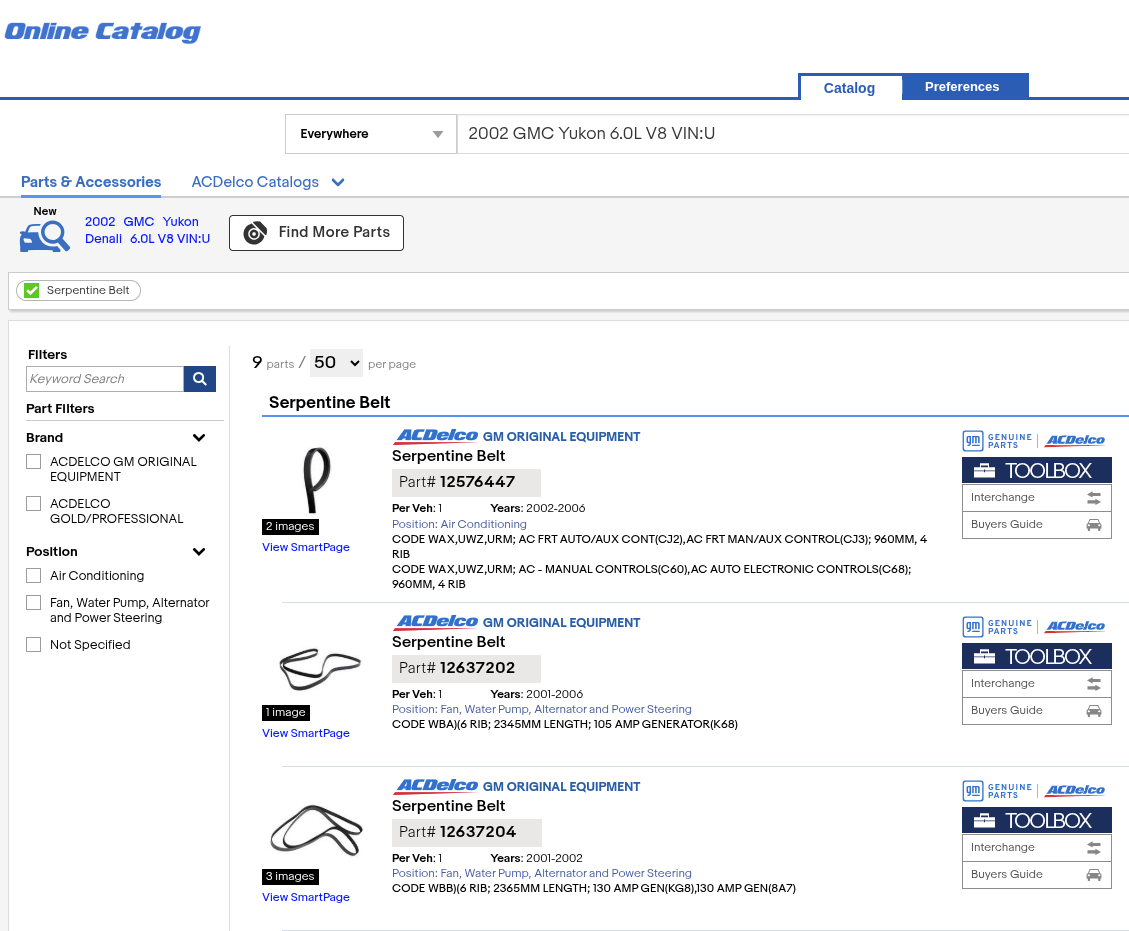Click ACDelco brand logo on part 12637202
This screenshot has width=1129, height=931.
click(x=436, y=621)
